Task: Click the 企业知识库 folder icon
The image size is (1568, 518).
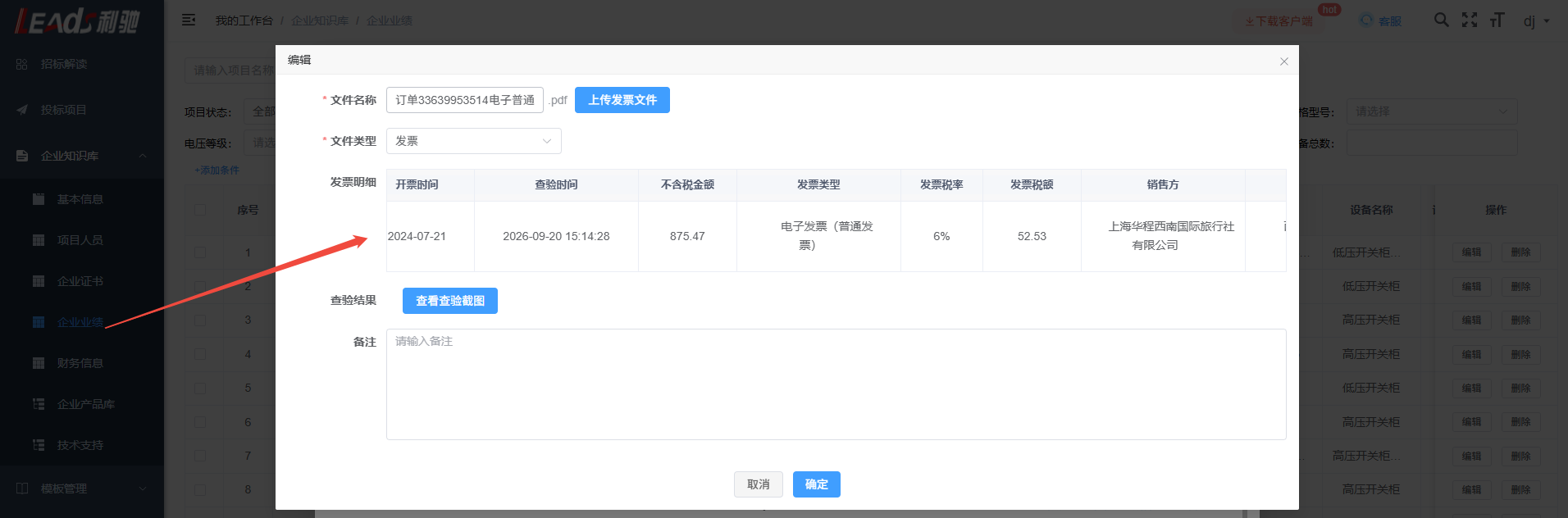Action: click(22, 156)
